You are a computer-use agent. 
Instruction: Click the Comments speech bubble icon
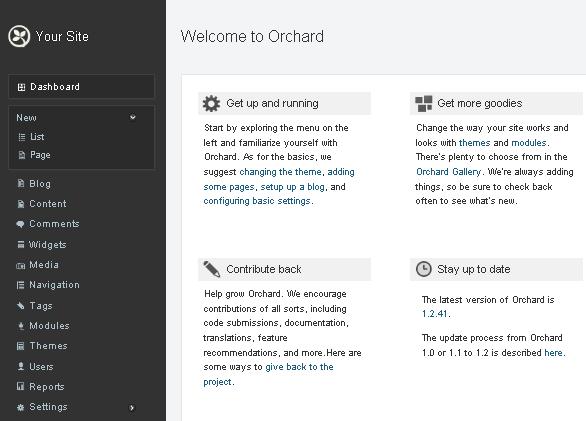tap(20, 224)
